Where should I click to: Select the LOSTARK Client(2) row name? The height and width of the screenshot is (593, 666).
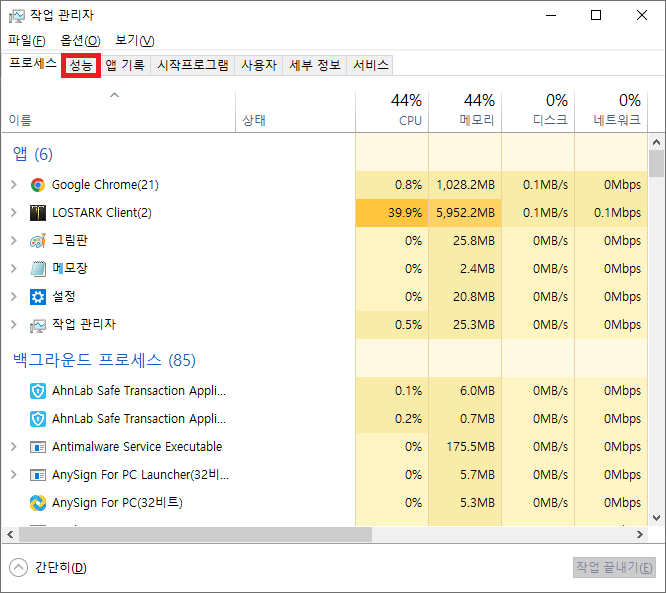coord(102,213)
